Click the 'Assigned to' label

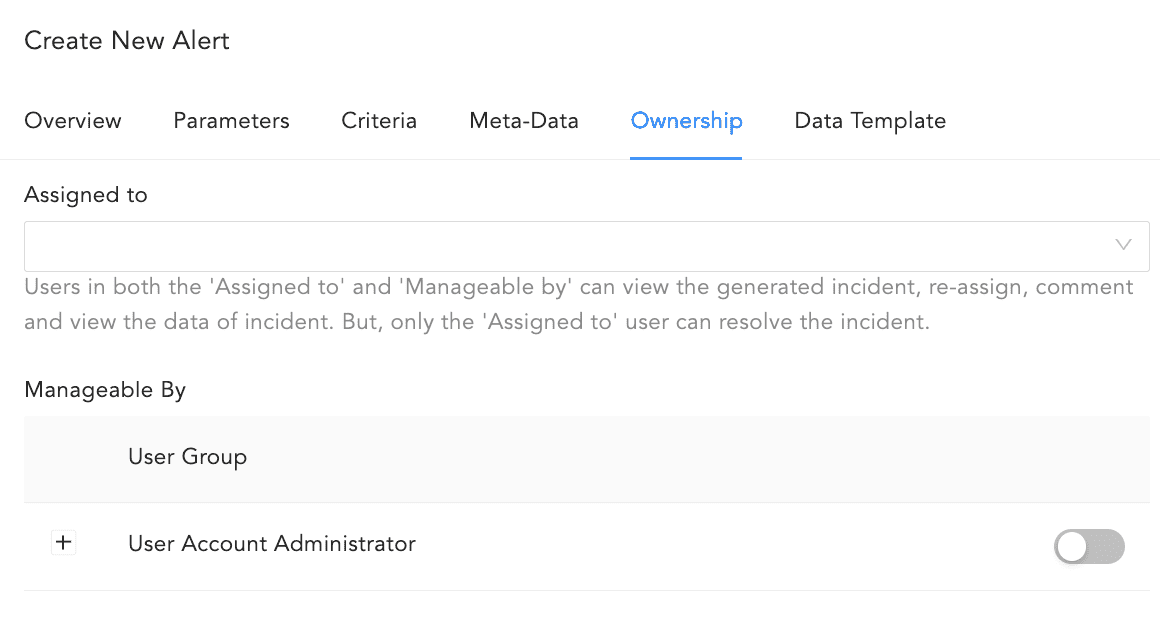coord(86,194)
